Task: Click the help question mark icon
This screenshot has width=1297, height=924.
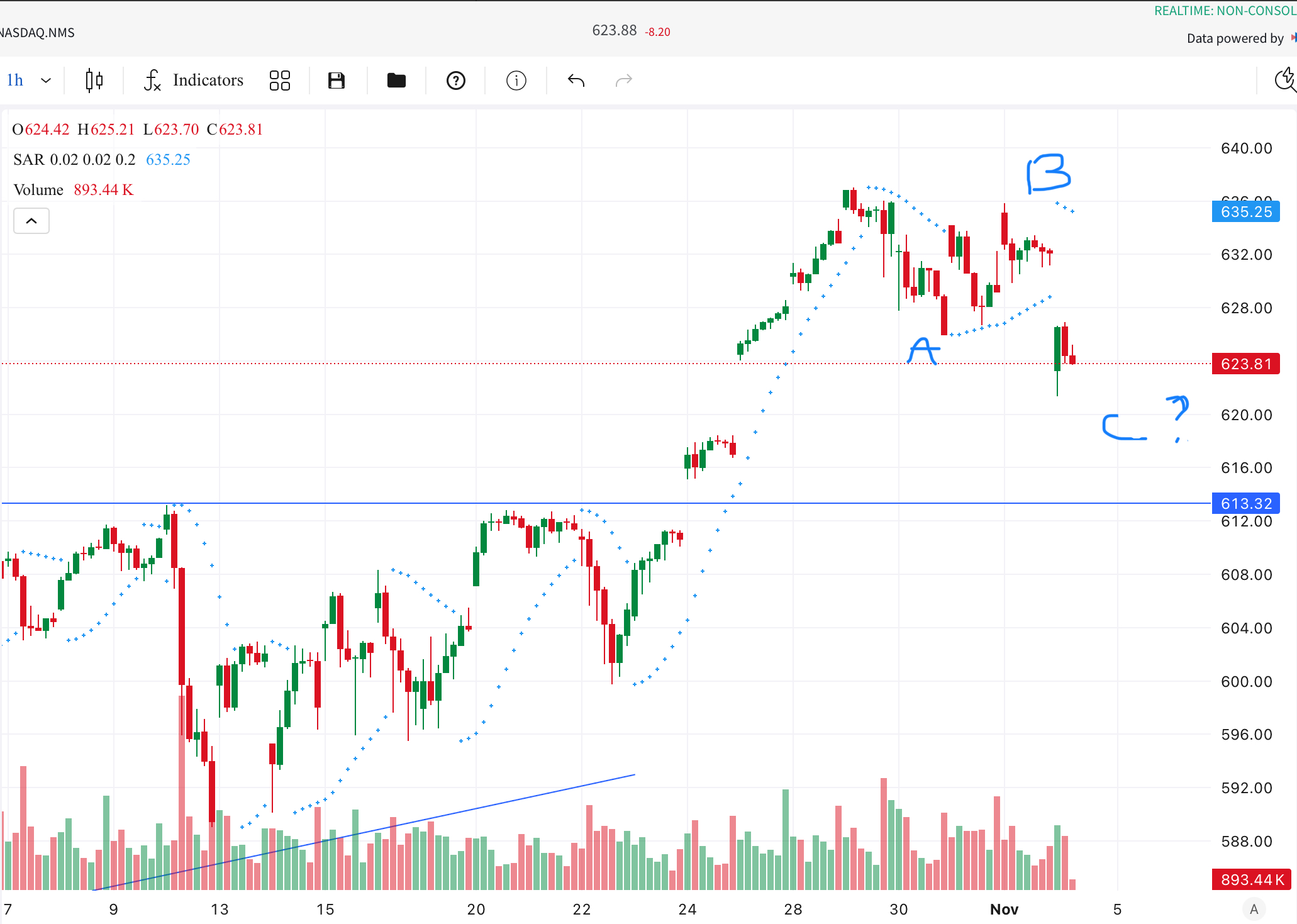Action: [455, 81]
